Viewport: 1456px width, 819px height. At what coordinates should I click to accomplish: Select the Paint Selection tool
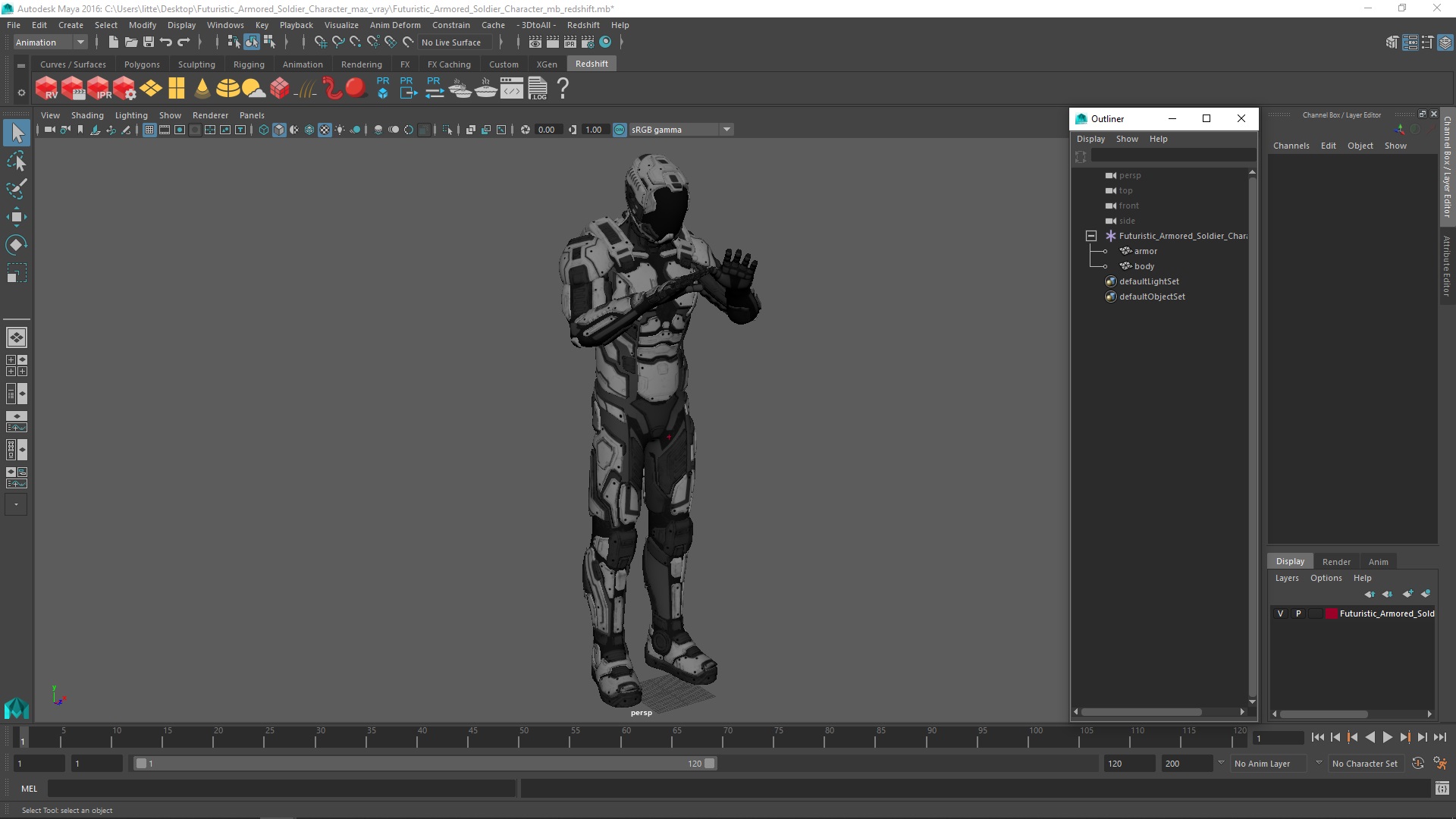pos(17,189)
